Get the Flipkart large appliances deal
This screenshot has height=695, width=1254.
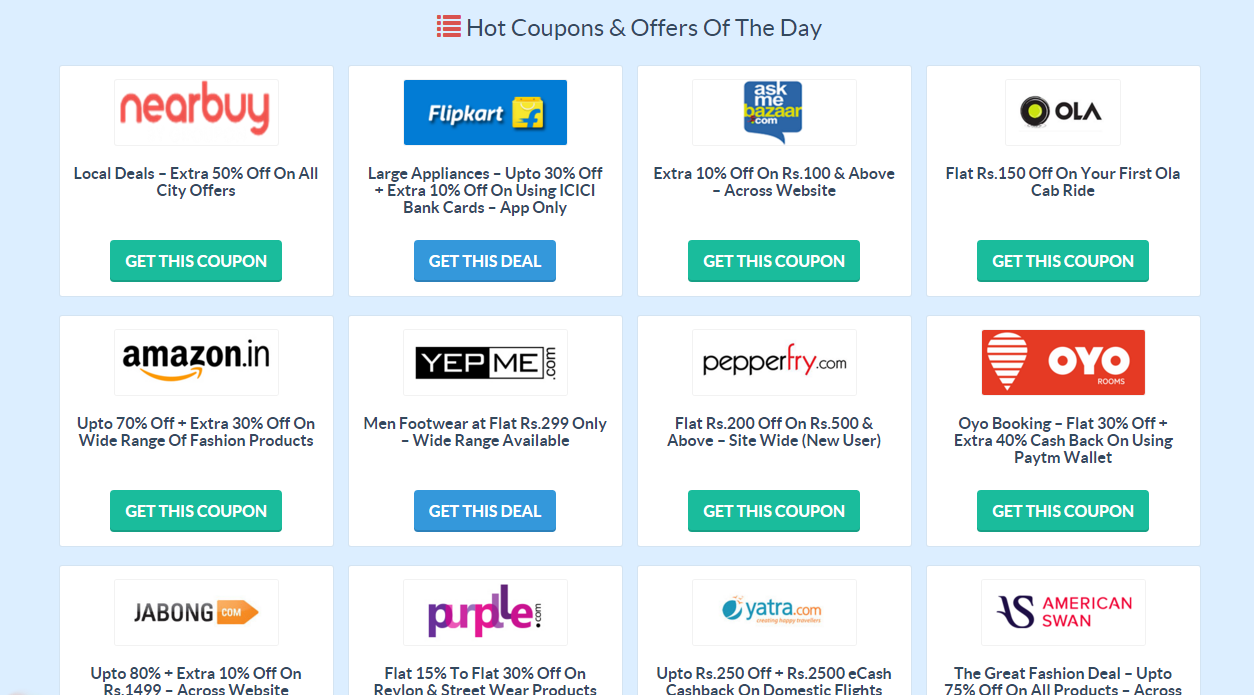(485, 261)
